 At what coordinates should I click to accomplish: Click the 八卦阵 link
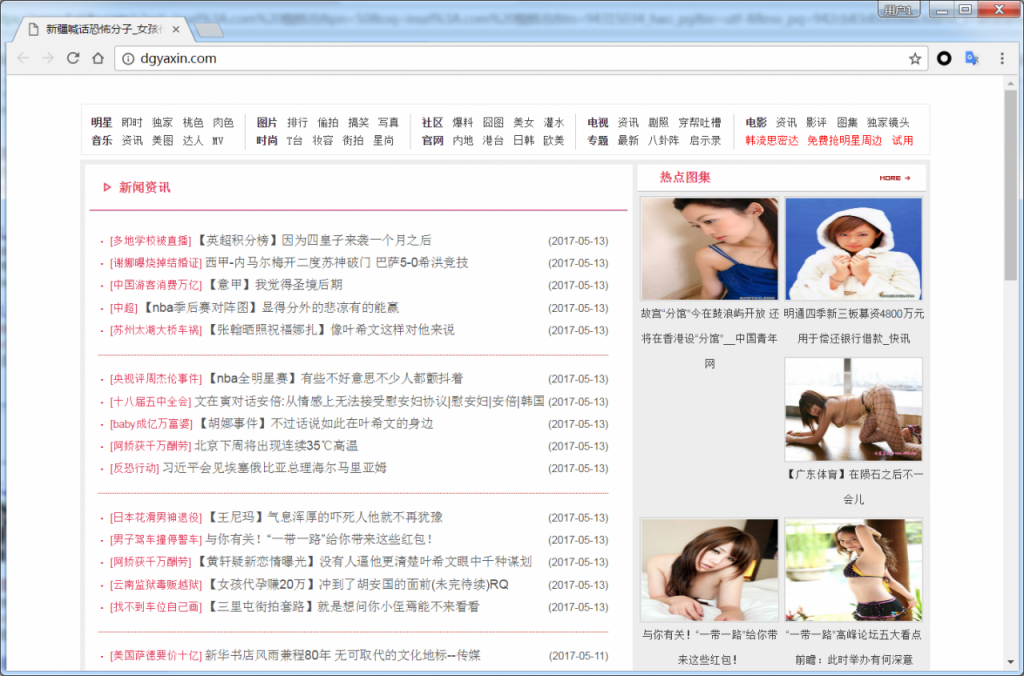point(664,140)
